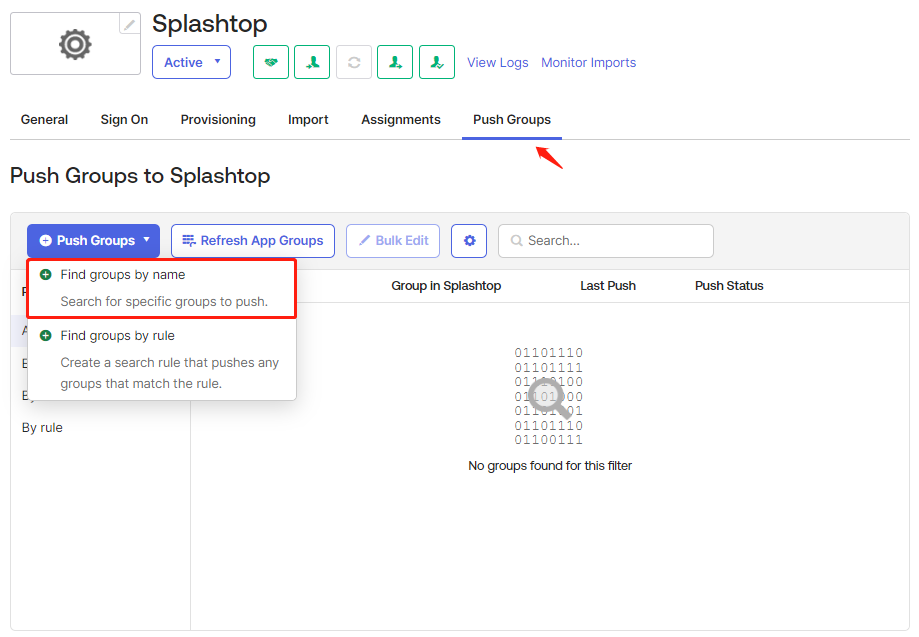Image resolution: width=919 pixels, height=637 pixels.
Task: Select the Assignments tab
Action: pos(401,120)
